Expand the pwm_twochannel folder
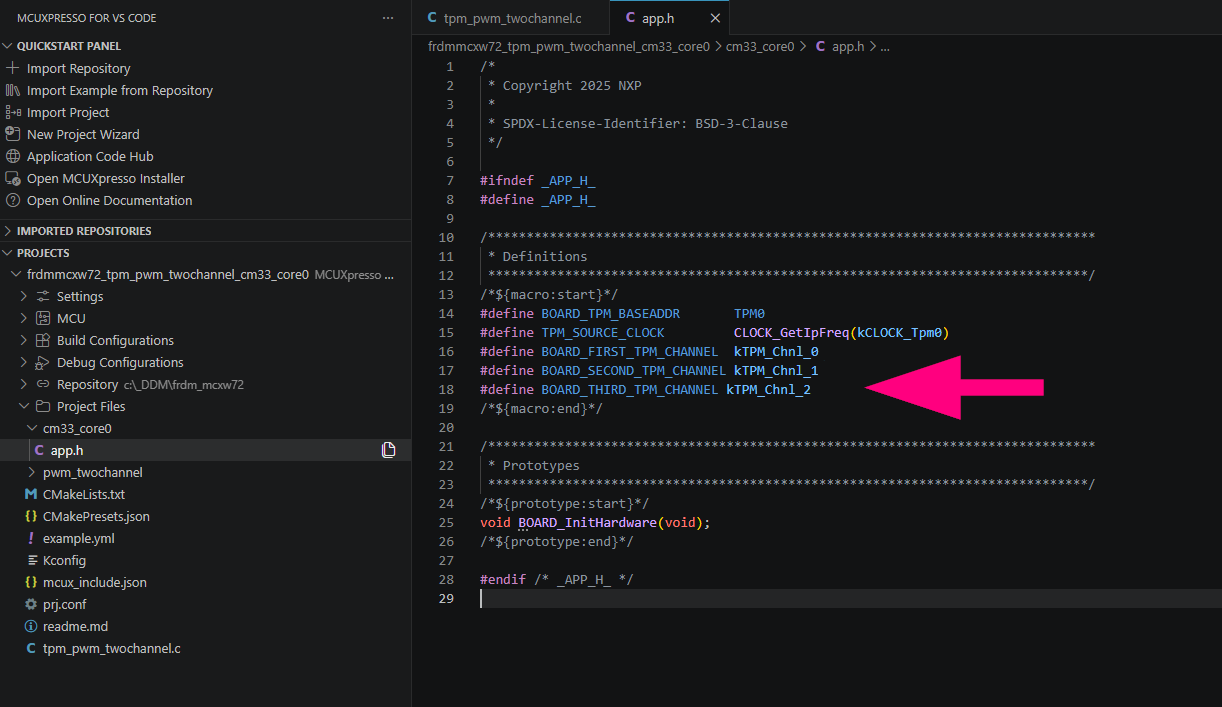The image size is (1222, 707). (33, 472)
